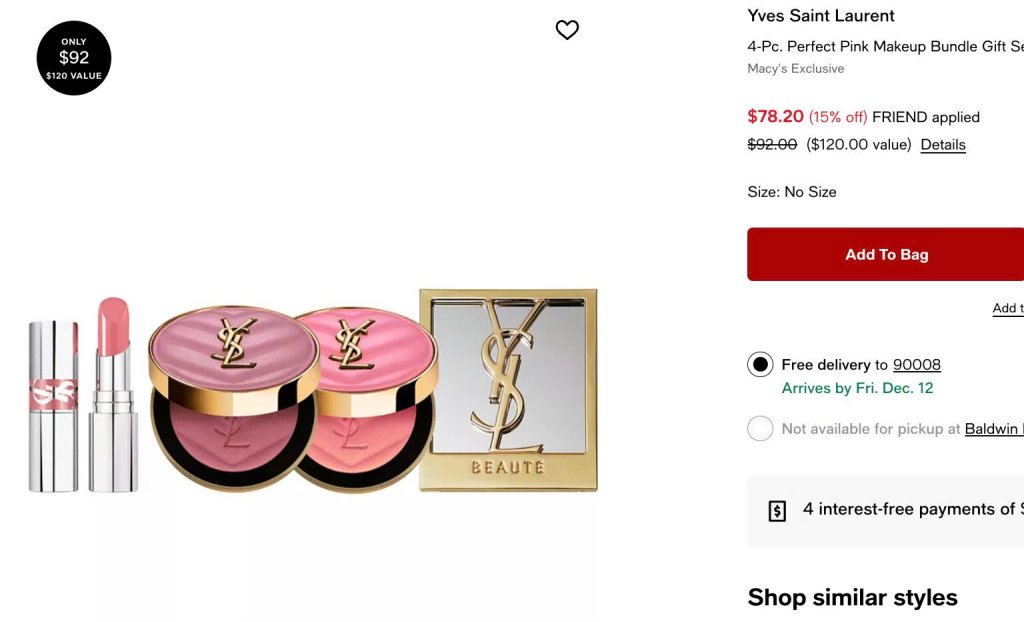Click the FRIEND applied promo text

(925, 117)
